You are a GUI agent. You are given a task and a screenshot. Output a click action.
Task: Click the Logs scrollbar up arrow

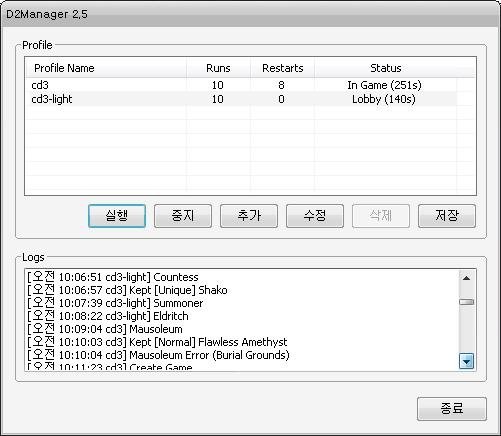[x=466, y=278]
